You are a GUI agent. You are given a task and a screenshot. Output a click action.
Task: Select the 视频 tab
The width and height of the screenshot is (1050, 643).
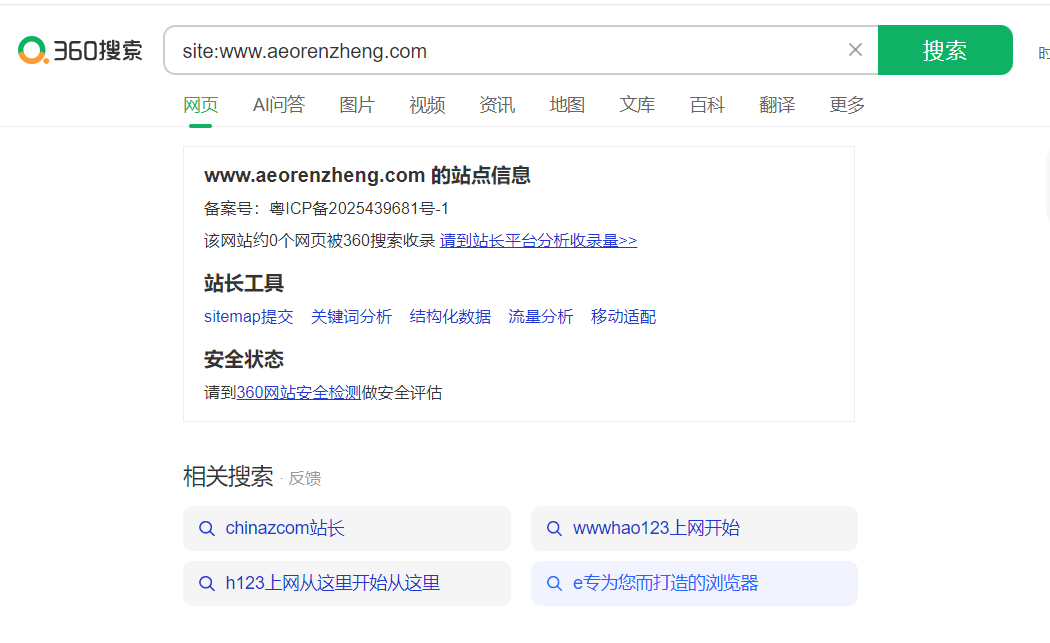(x=427, y=105)
